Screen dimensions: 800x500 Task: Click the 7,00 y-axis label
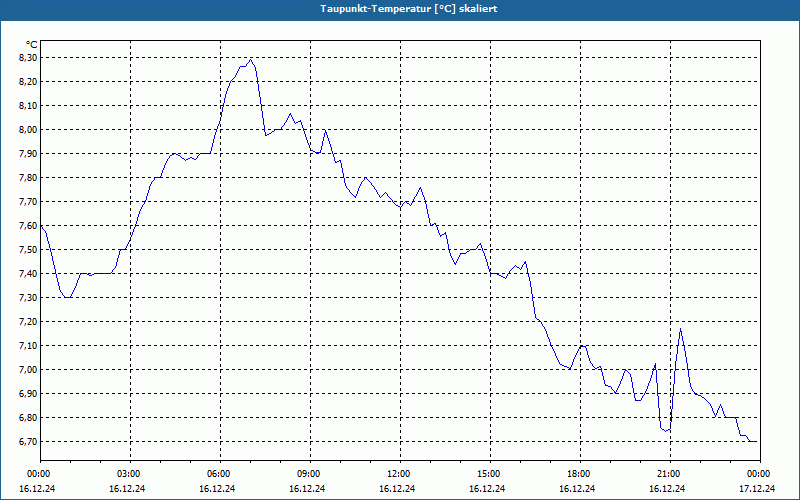click(28, 369)
